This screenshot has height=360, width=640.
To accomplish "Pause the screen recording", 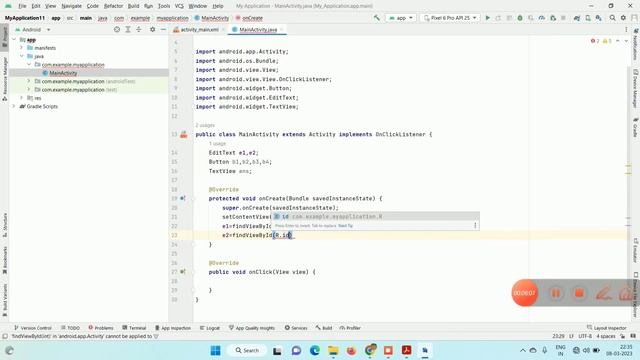I will (556, 293).
